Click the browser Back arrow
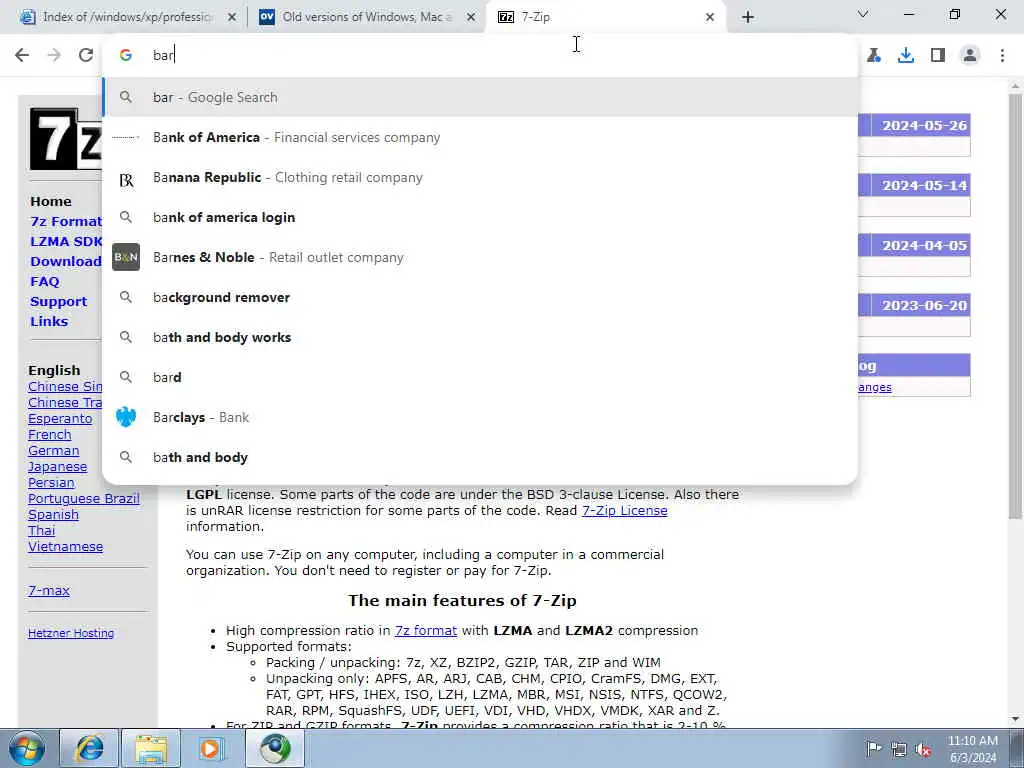The width and height of the screenshot is (1024, 768). [22, 55]
